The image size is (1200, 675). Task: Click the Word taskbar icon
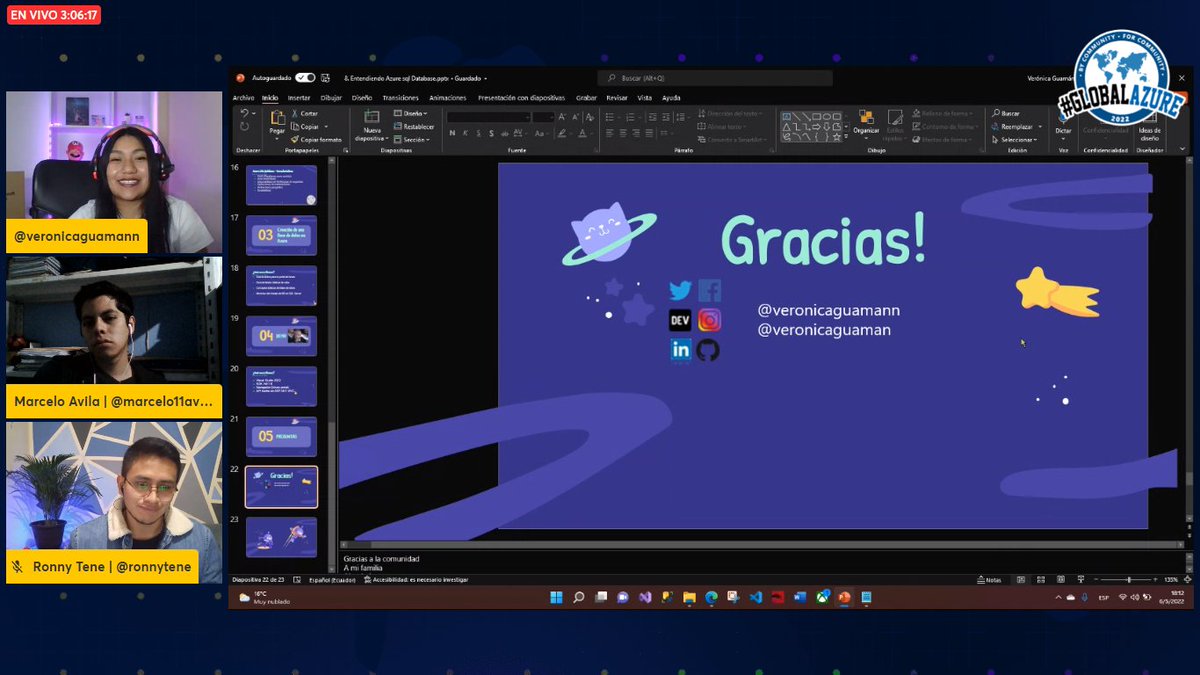799,597
